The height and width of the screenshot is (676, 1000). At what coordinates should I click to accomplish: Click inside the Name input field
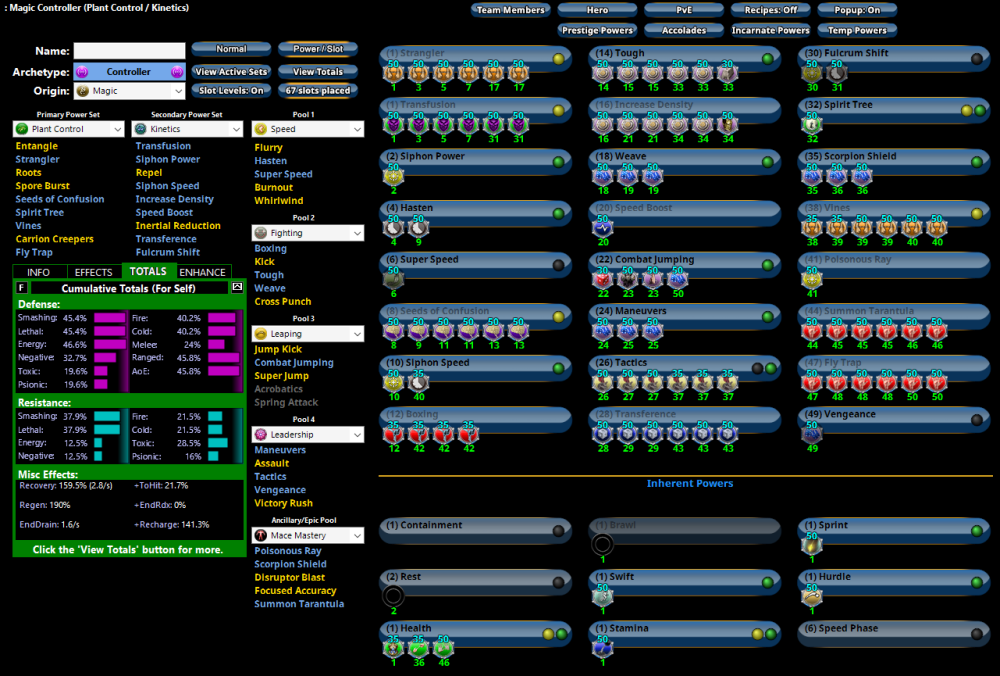coord(128,50)
